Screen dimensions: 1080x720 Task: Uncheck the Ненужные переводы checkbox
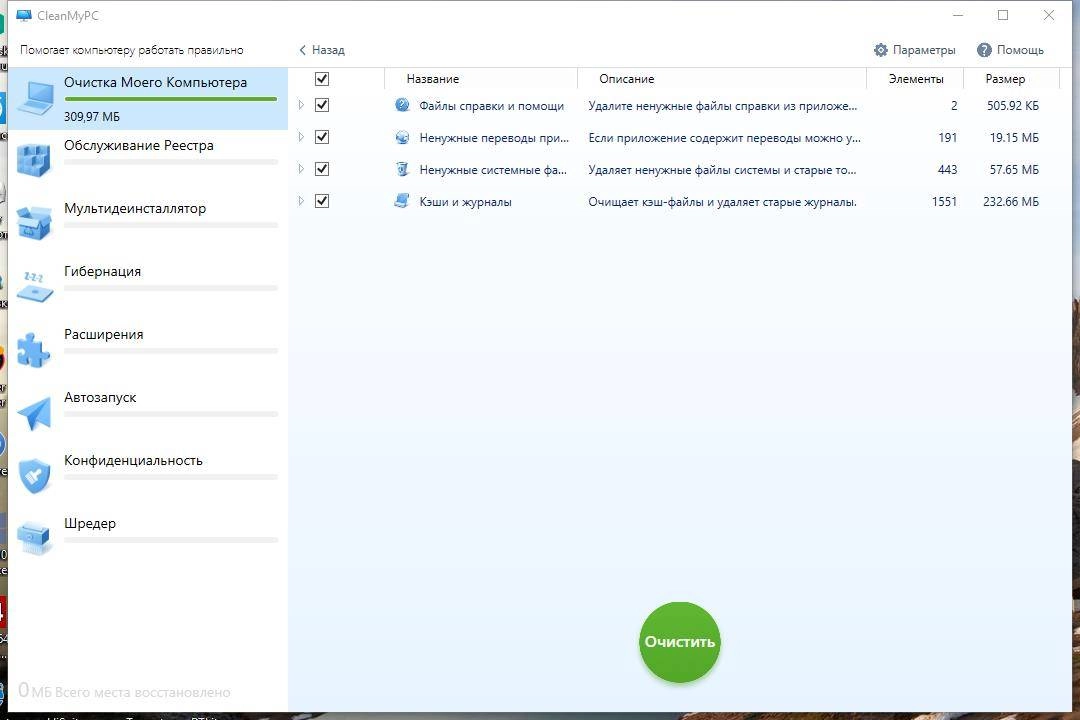coord(322,137)
